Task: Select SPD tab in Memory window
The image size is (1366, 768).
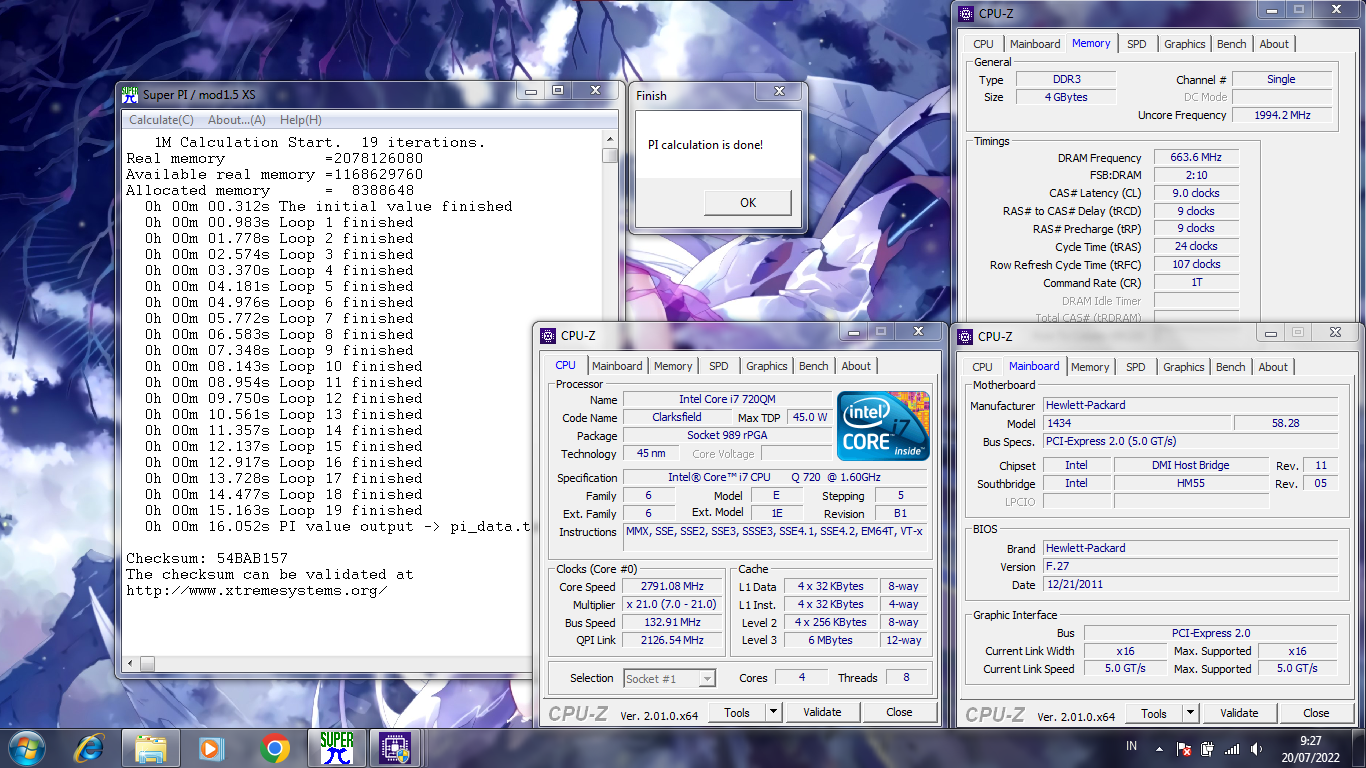Action: 1137,44
